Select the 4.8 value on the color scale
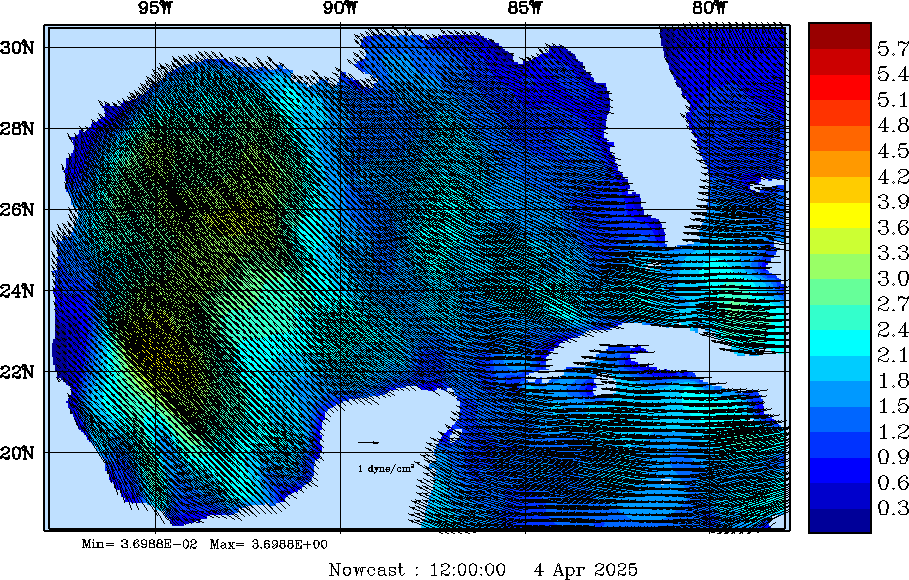The width and height of the screenshot is (909, 580). pyautogui.click(x=893, y=125)
